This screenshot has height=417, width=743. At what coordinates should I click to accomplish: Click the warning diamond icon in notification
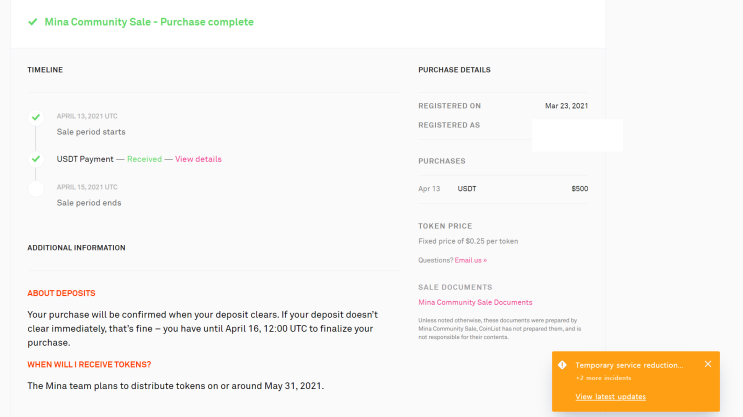point(562,365)
